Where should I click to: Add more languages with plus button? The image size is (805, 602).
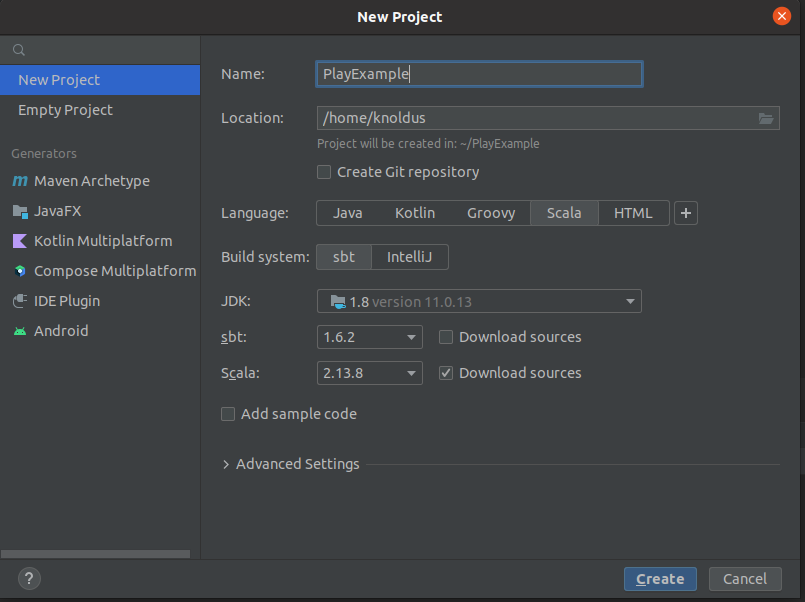coord(685,213)
